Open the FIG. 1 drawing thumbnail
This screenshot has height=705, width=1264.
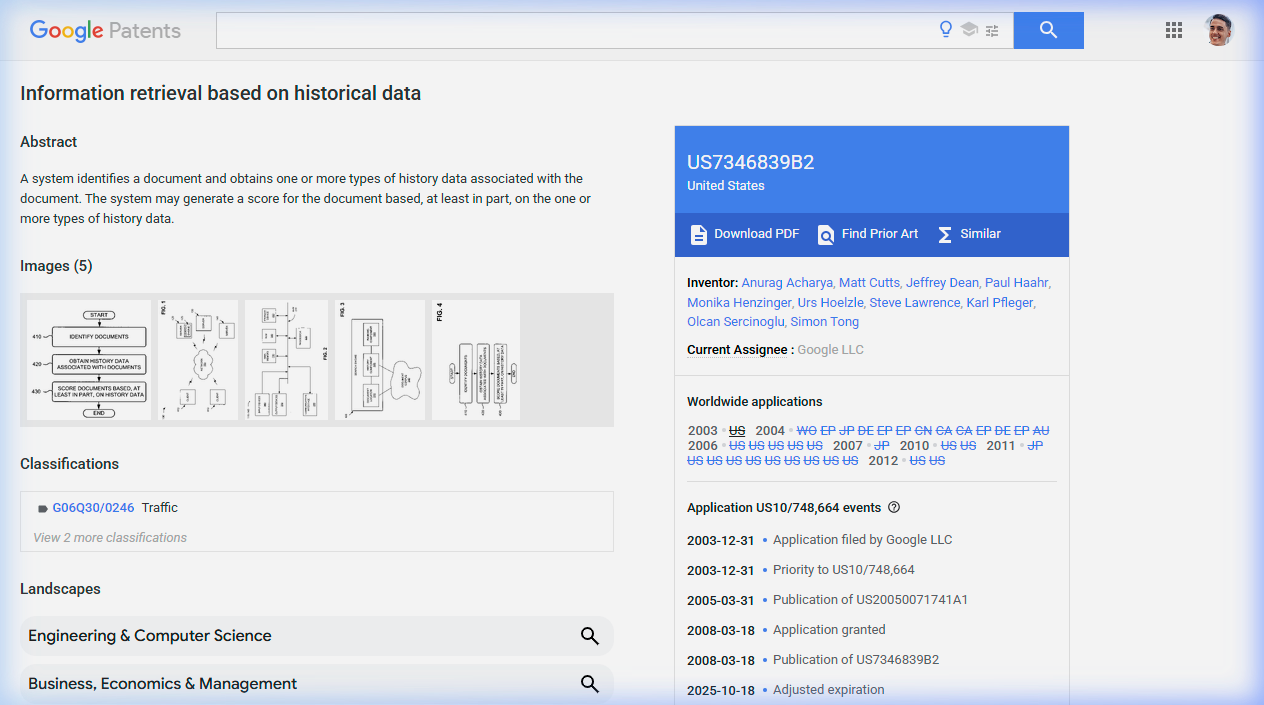(x=198, y=360)
